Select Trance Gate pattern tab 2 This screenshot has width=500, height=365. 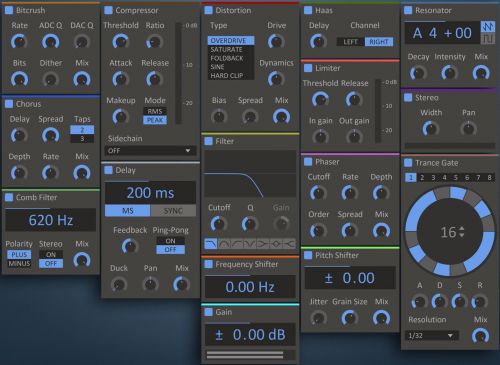click(x=422, y=177)
